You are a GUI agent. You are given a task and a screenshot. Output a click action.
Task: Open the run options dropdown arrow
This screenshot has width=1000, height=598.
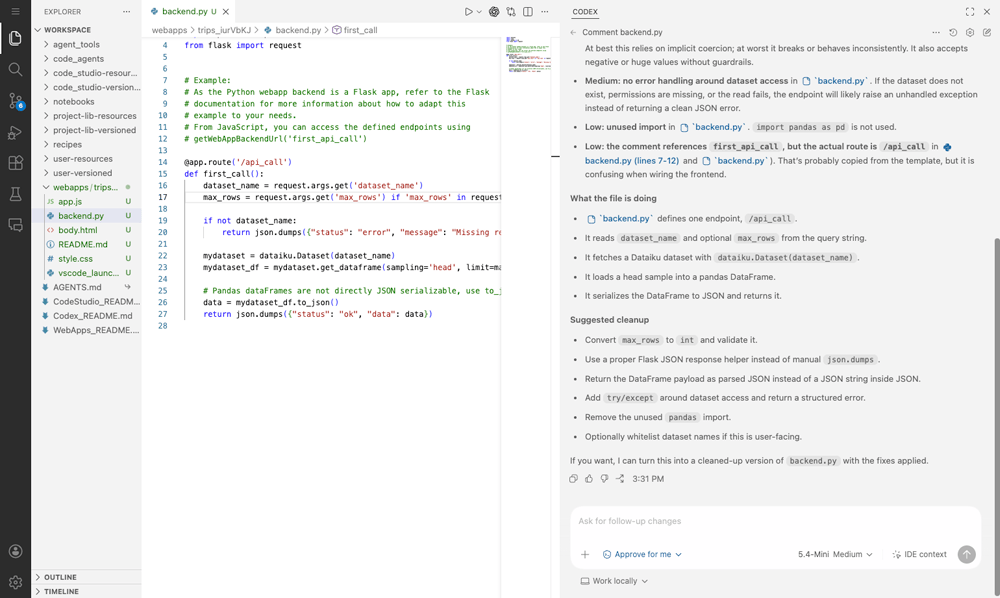[479, 11]
